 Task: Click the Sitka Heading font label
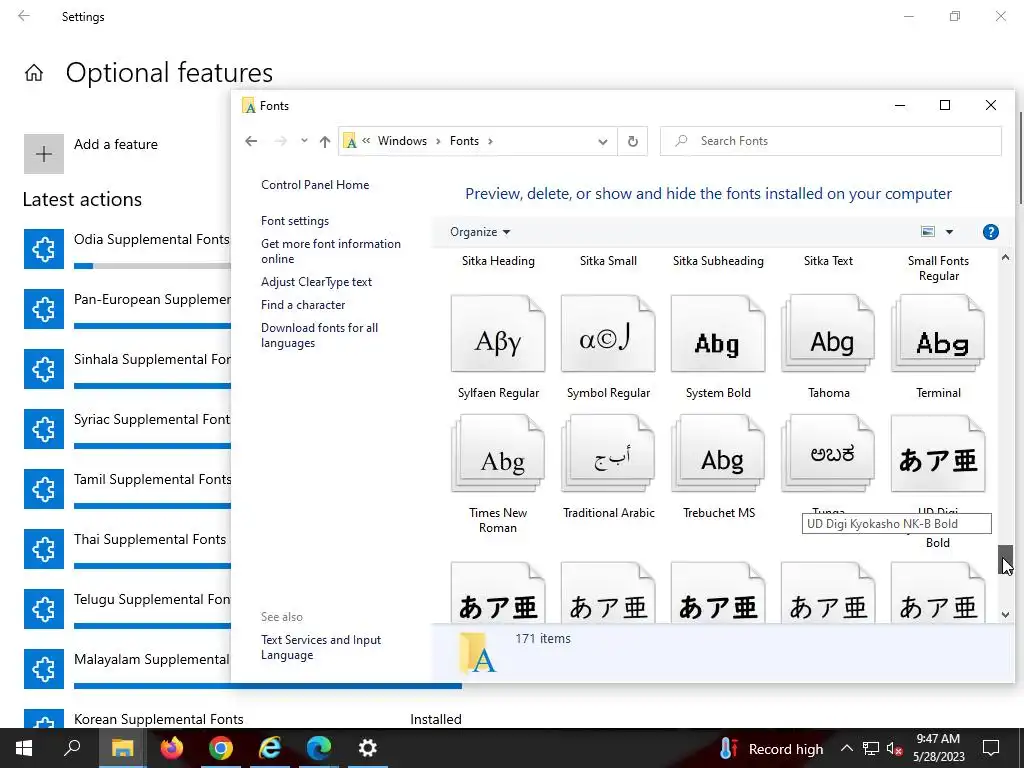click(498, 261)
